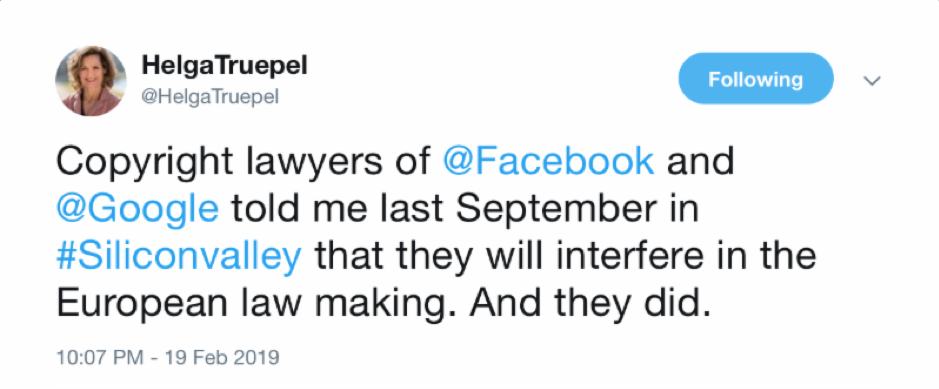Screen dimensions: 939x389
Task: Open HelgaTruepel's profile picture
Action: (91, 81)
